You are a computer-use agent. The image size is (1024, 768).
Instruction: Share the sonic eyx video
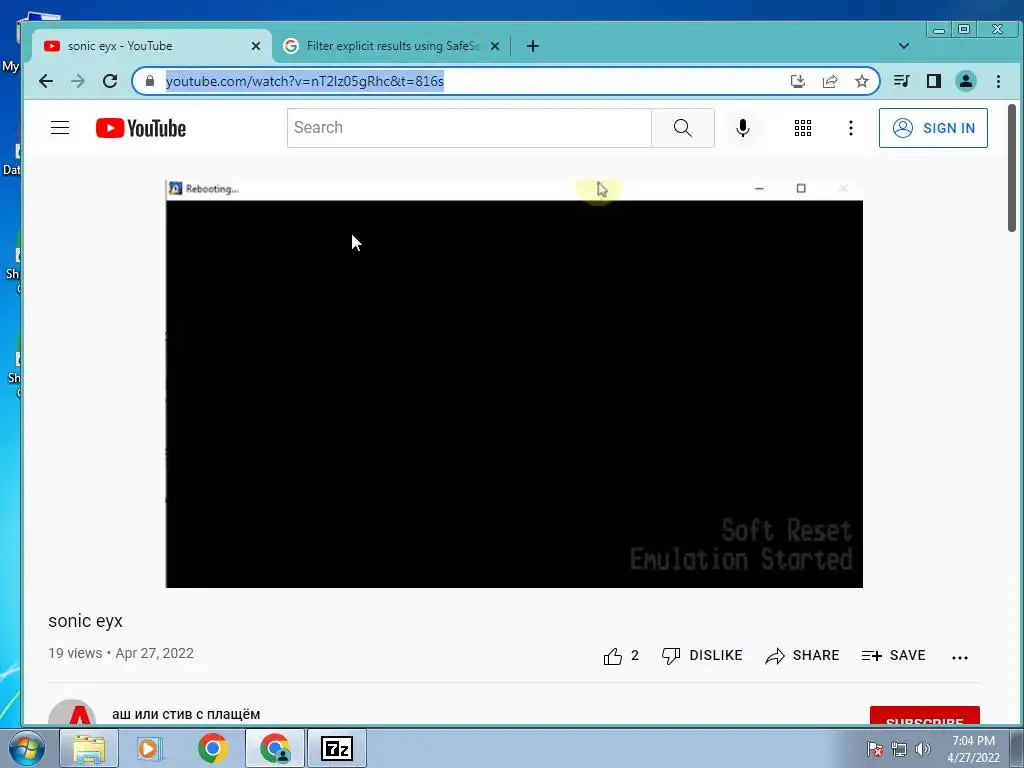802,655
